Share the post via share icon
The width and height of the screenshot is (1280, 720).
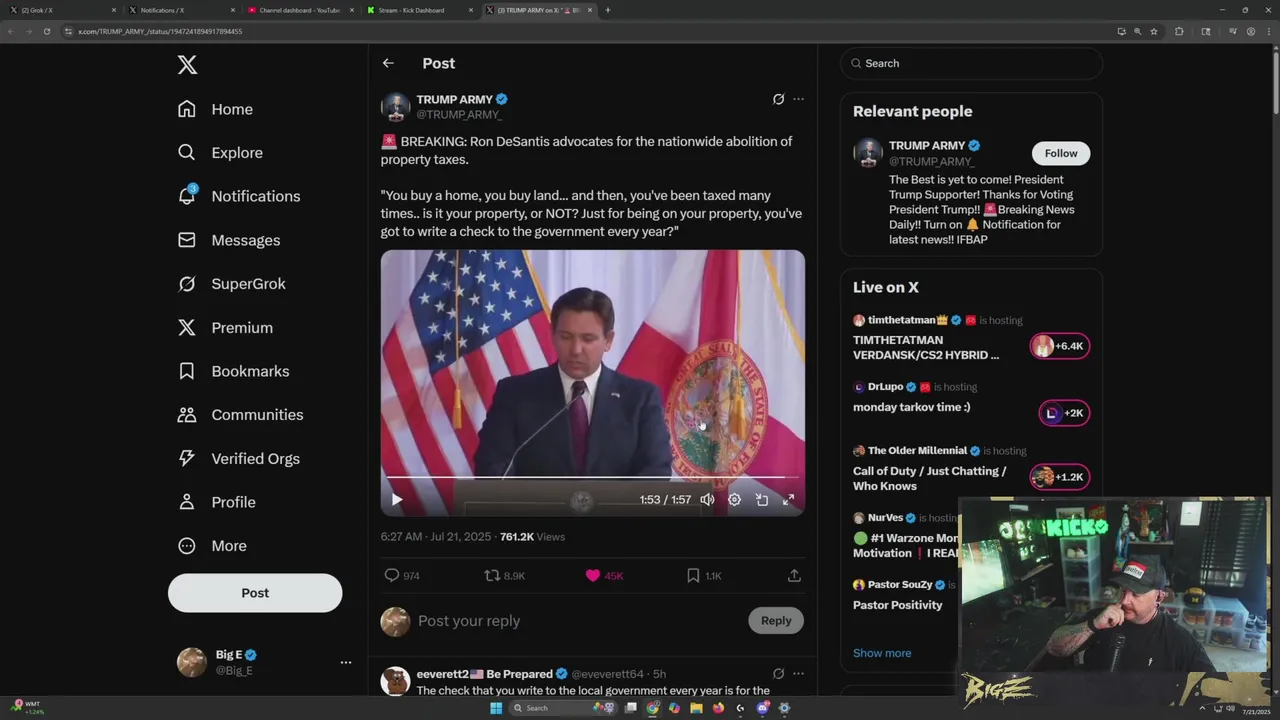[794, 575]
